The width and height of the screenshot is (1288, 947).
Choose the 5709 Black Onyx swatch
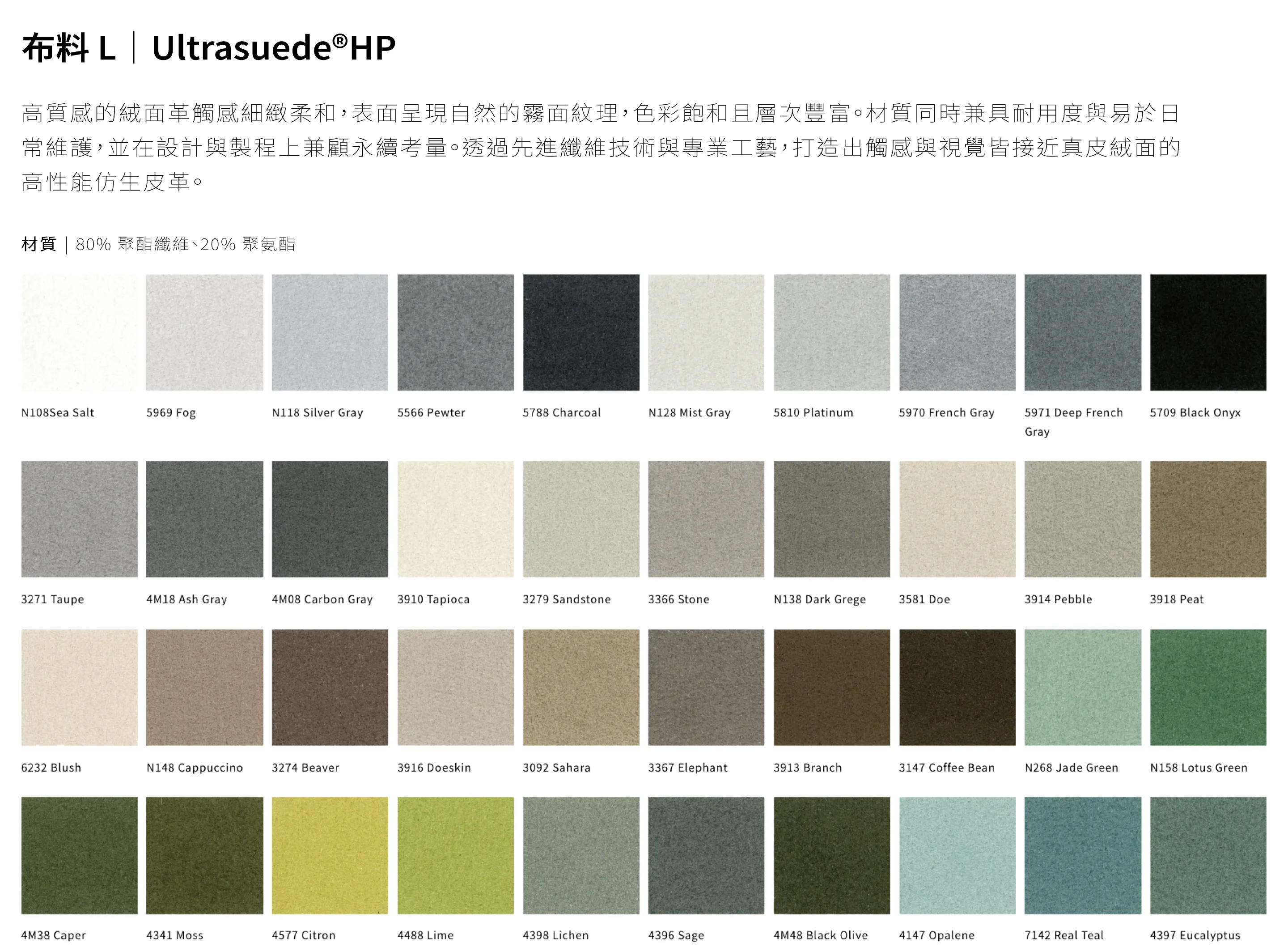(1208, 332)
